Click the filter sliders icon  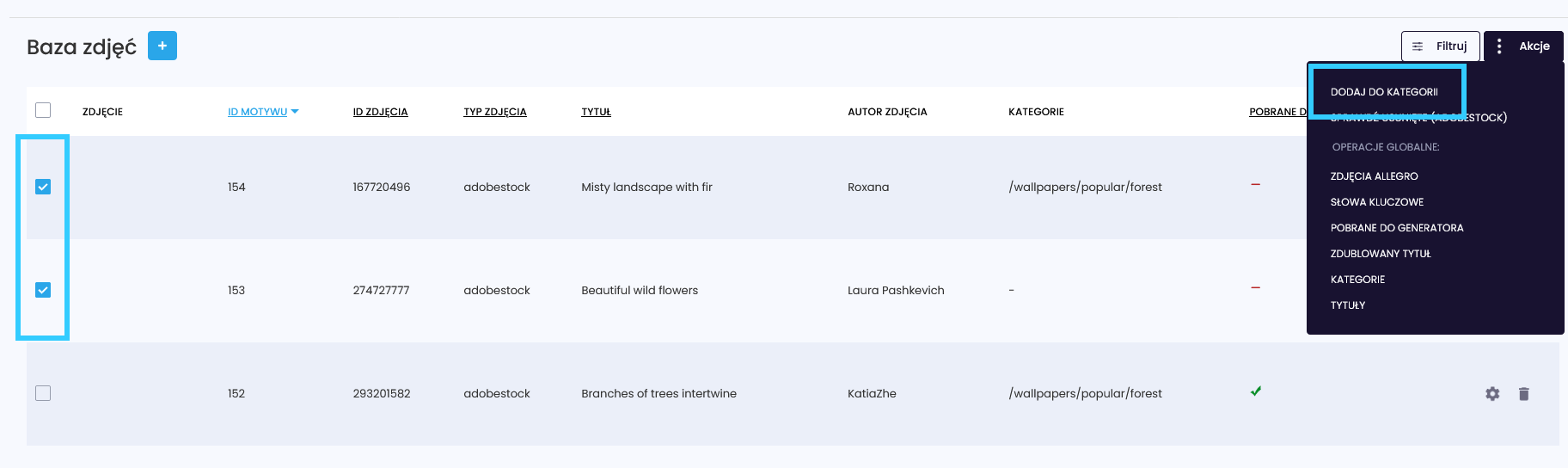tap(1418, 46)
